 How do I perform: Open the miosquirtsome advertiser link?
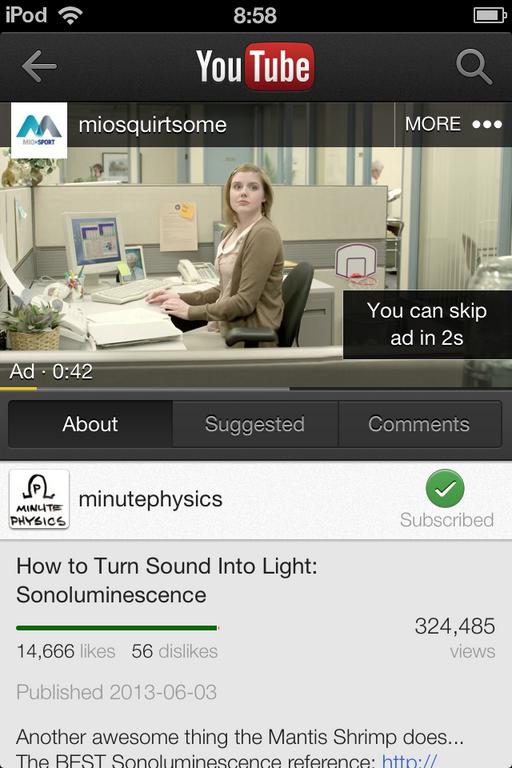tap(152, 125)
